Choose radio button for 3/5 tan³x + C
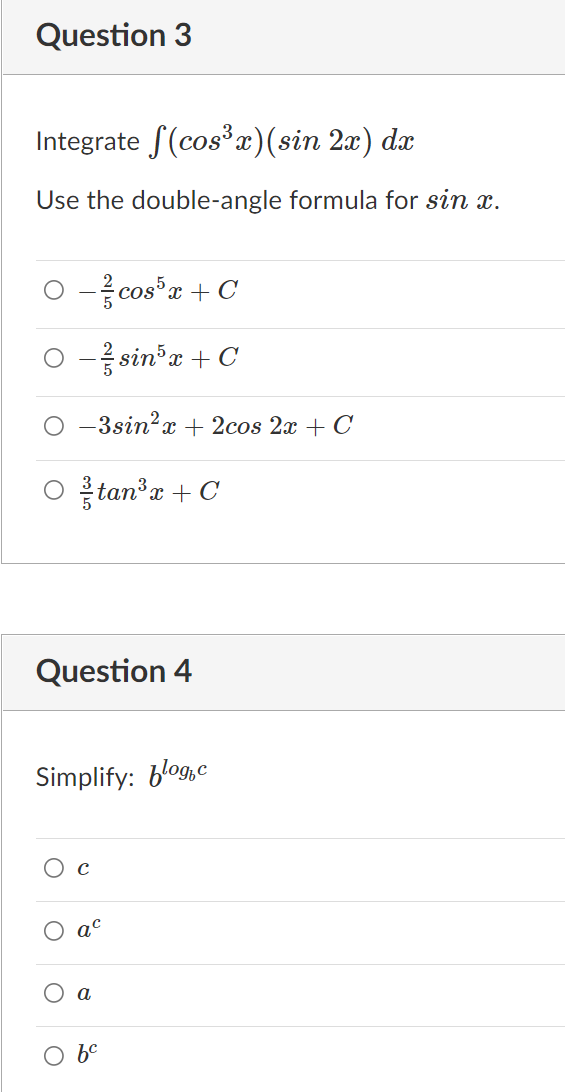The height and width of the screenshot is (1092, 565). tap(54, 492)
